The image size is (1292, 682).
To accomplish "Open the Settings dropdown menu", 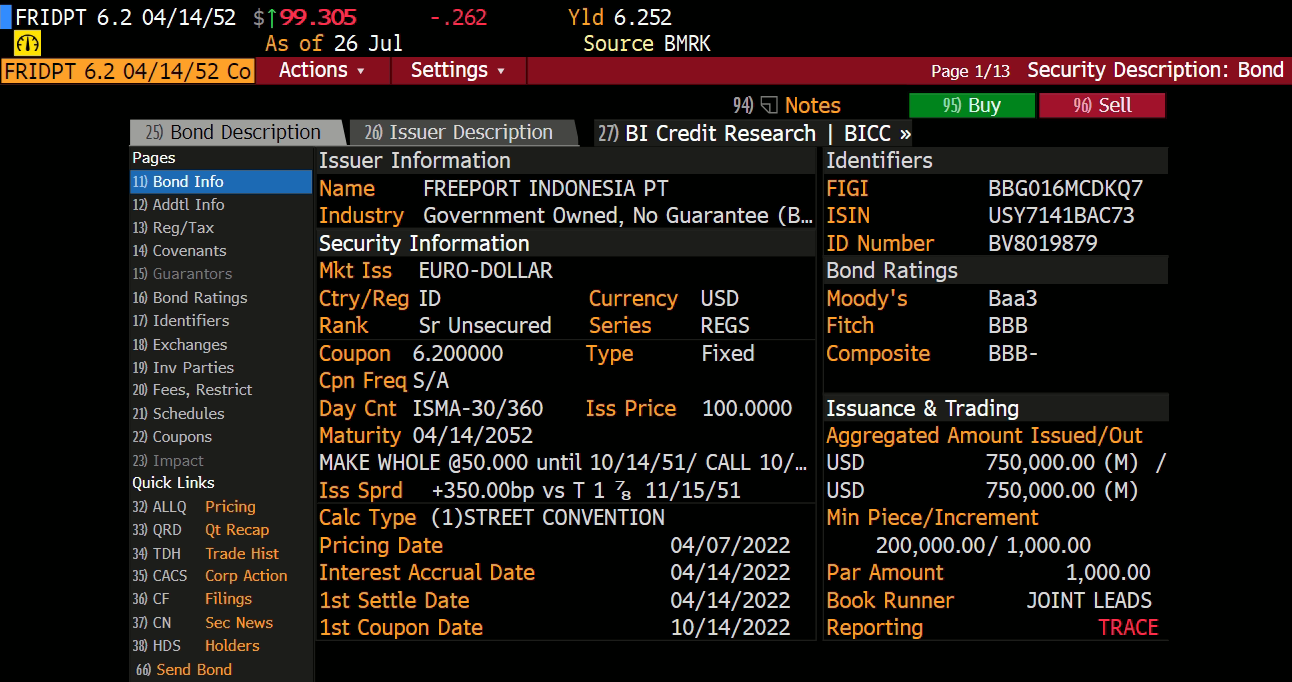I will point(458,70).
